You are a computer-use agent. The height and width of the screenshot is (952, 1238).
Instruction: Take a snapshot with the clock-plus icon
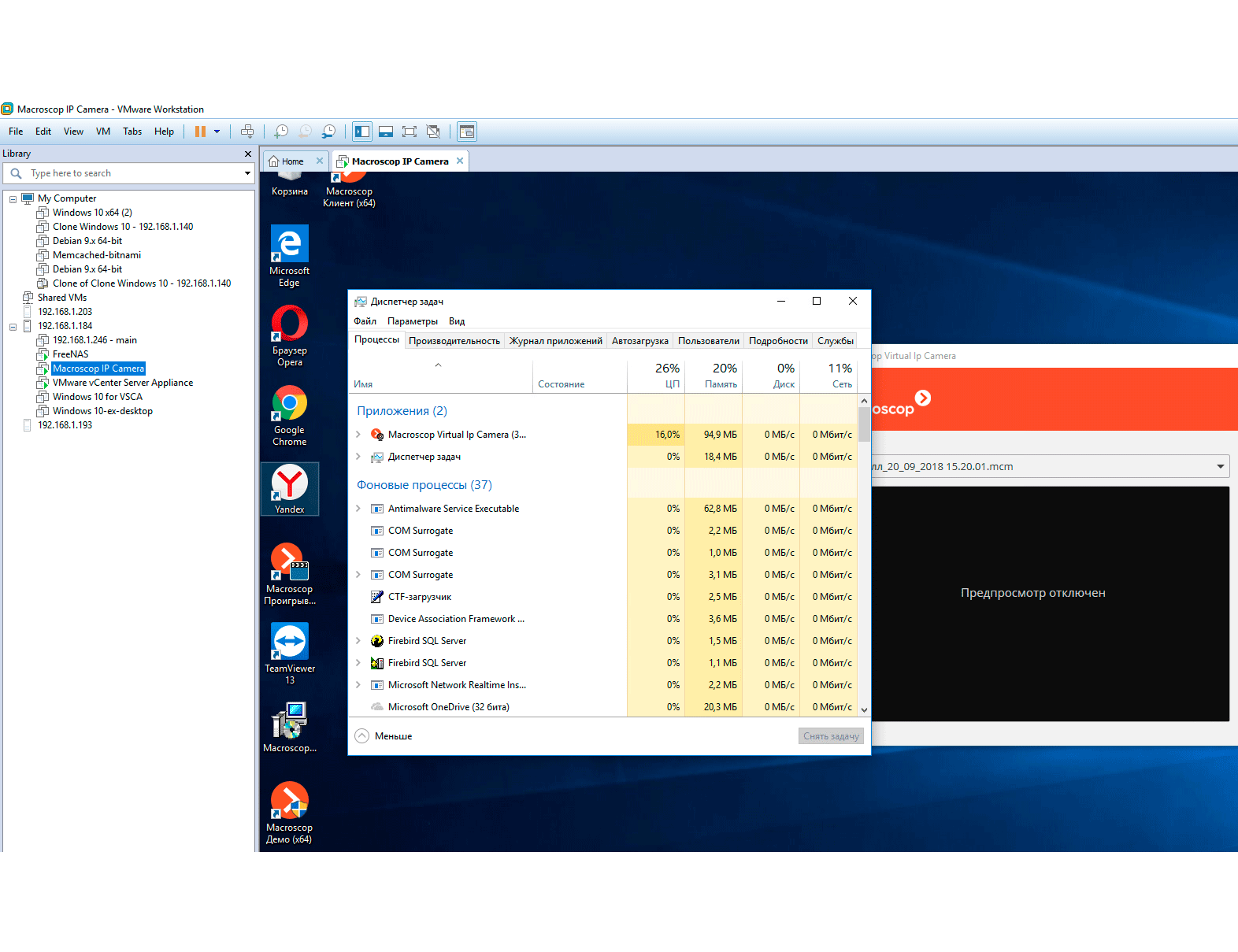[x=281, y=132]
